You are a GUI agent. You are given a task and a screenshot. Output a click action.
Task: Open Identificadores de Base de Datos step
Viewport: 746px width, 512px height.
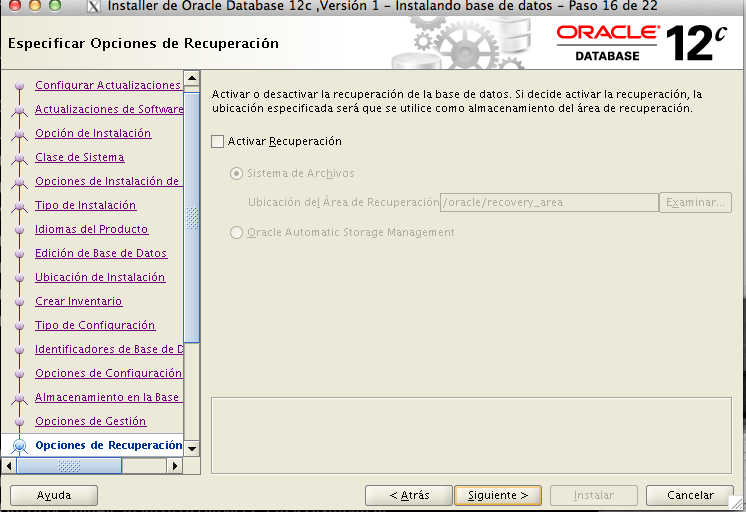(109, 349)
